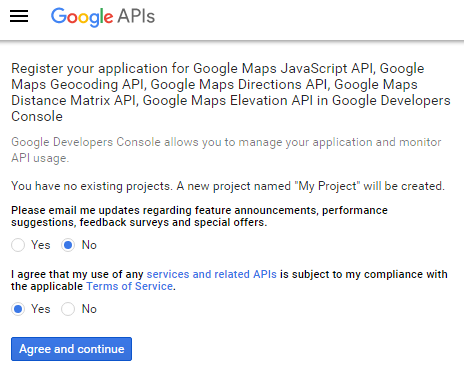Click the Google APIs logo
The width and height of the screenshot is (464, 376).
point(103,17)
